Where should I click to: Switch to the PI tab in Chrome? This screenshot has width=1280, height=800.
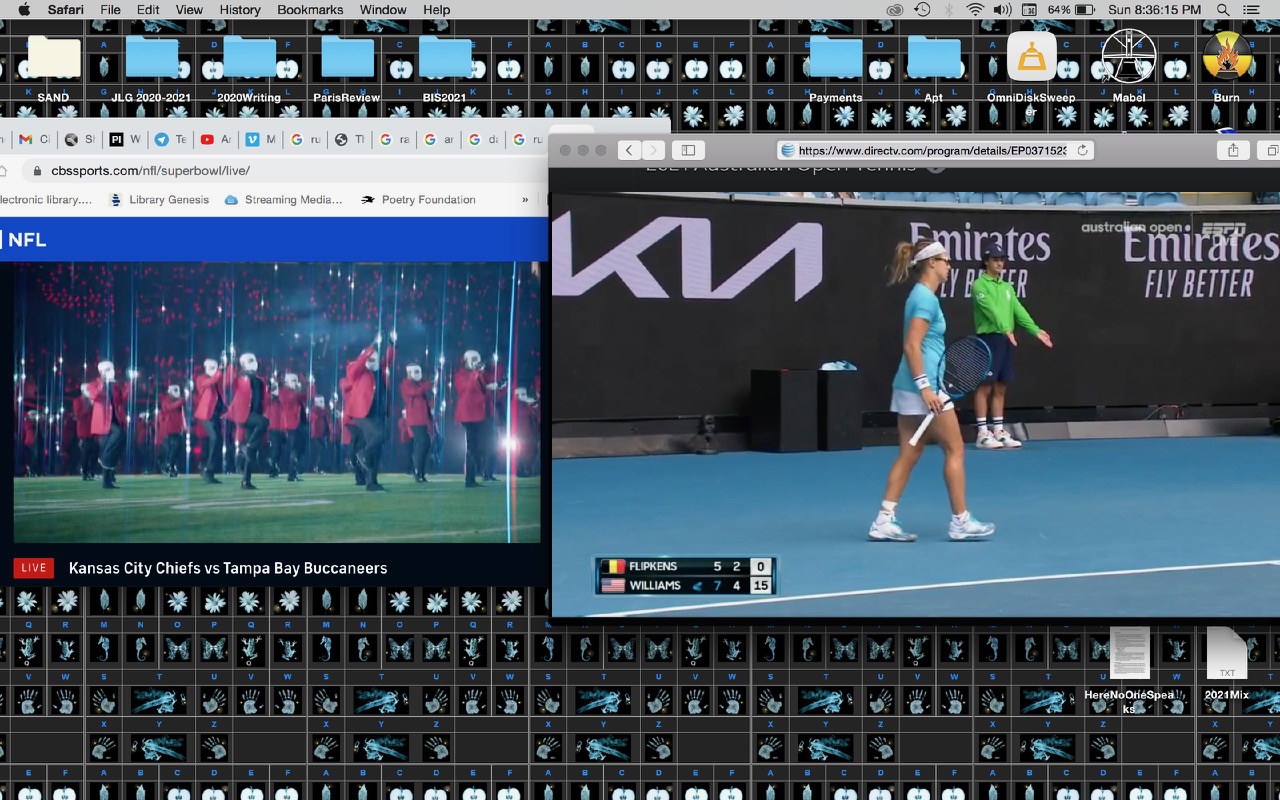[125, 139]
